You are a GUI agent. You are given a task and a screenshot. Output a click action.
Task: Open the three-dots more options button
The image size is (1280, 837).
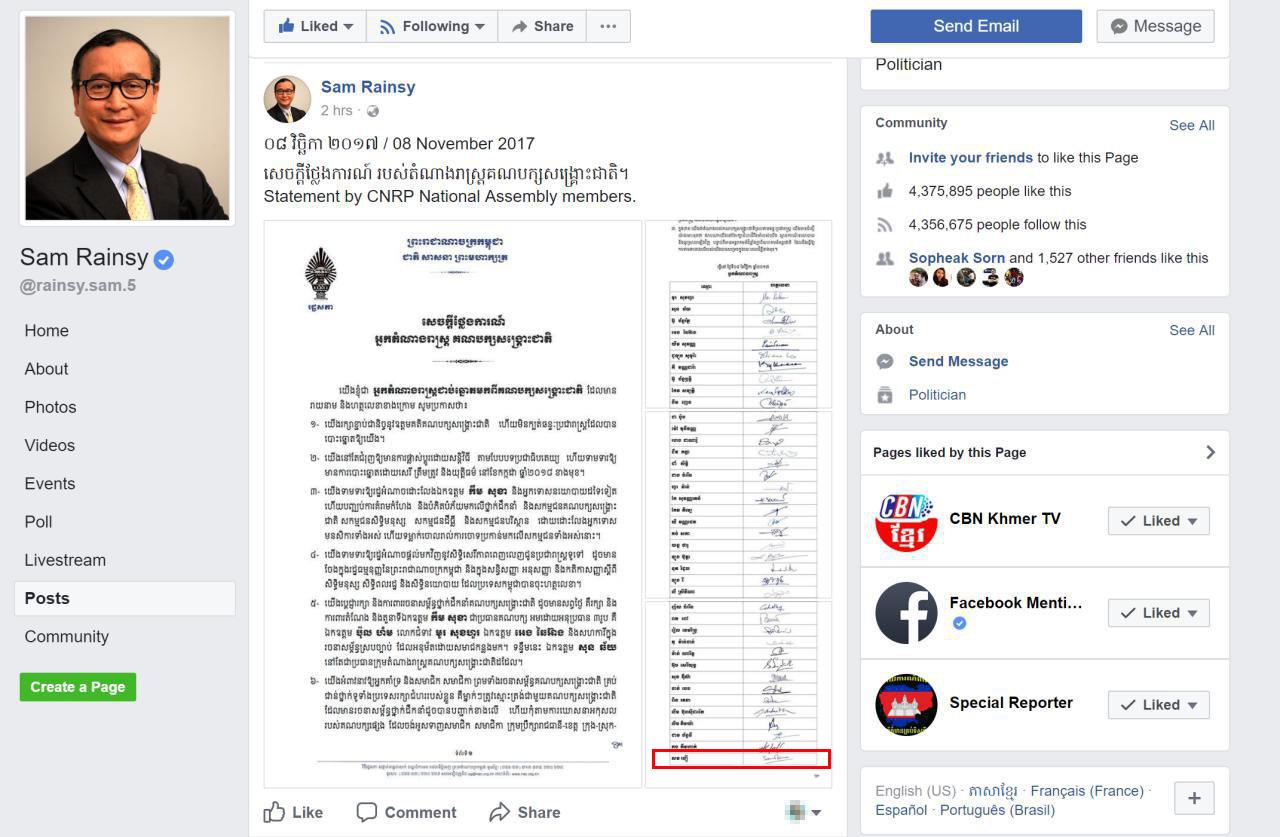coord(608,27)
